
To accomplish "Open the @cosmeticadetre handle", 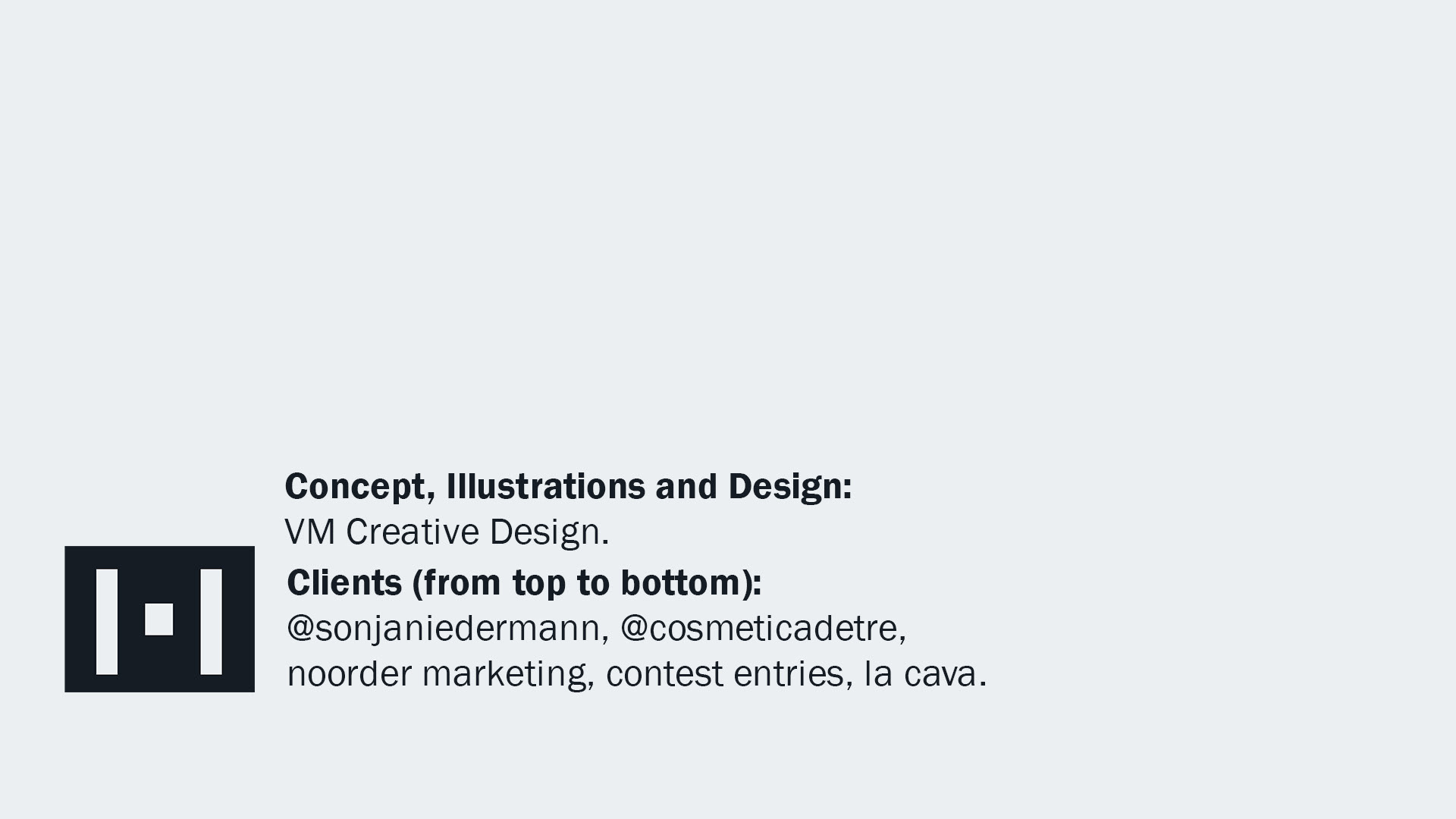I will 763,629.
